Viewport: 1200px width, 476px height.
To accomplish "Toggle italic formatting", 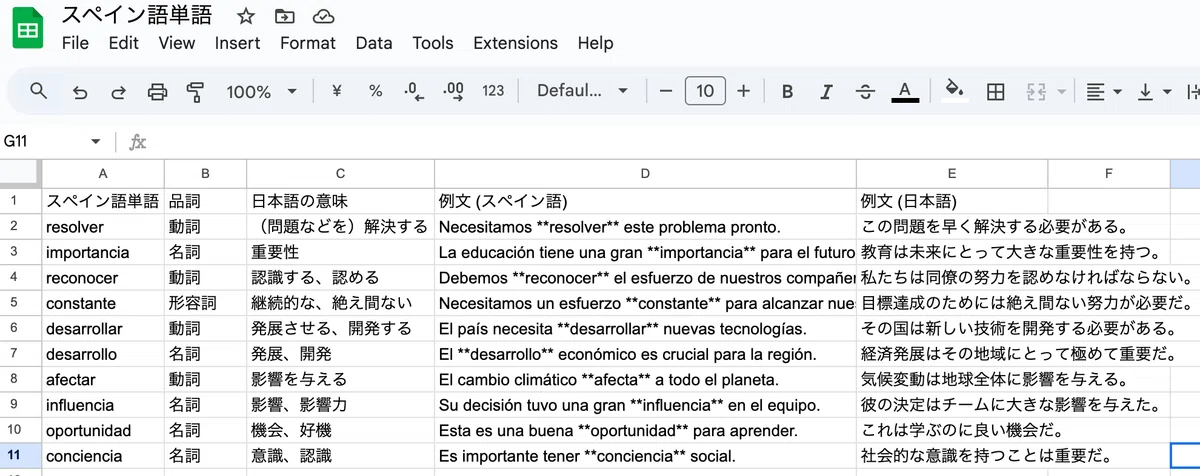I will pos(826,92).
